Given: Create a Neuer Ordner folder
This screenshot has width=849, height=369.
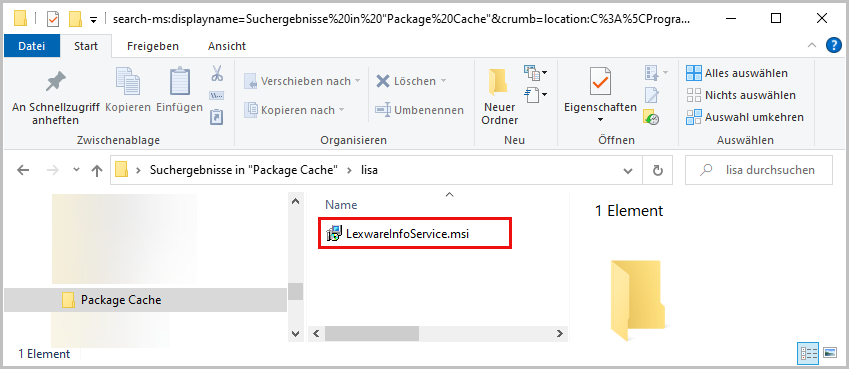Looking at the screenshot, I should [499, 98].
